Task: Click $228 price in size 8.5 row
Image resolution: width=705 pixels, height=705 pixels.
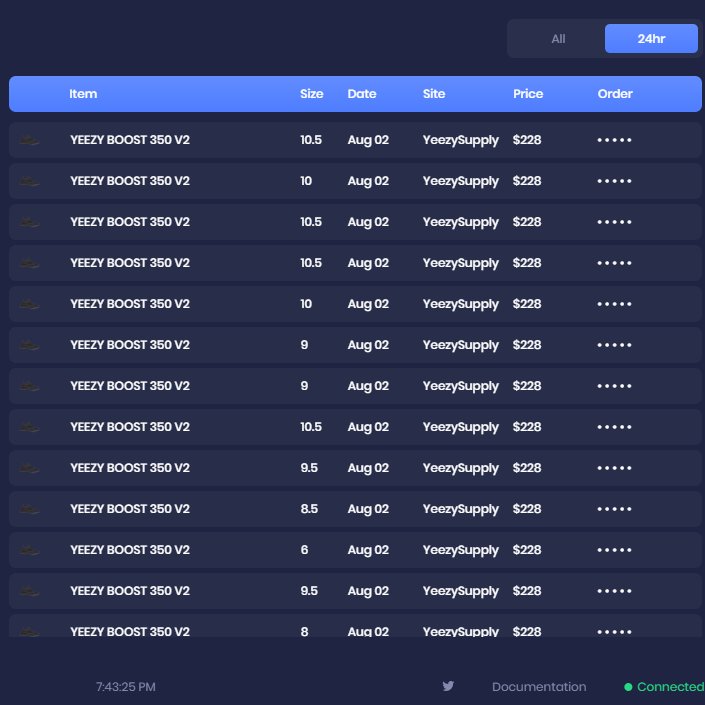Action: click(527, 509)
